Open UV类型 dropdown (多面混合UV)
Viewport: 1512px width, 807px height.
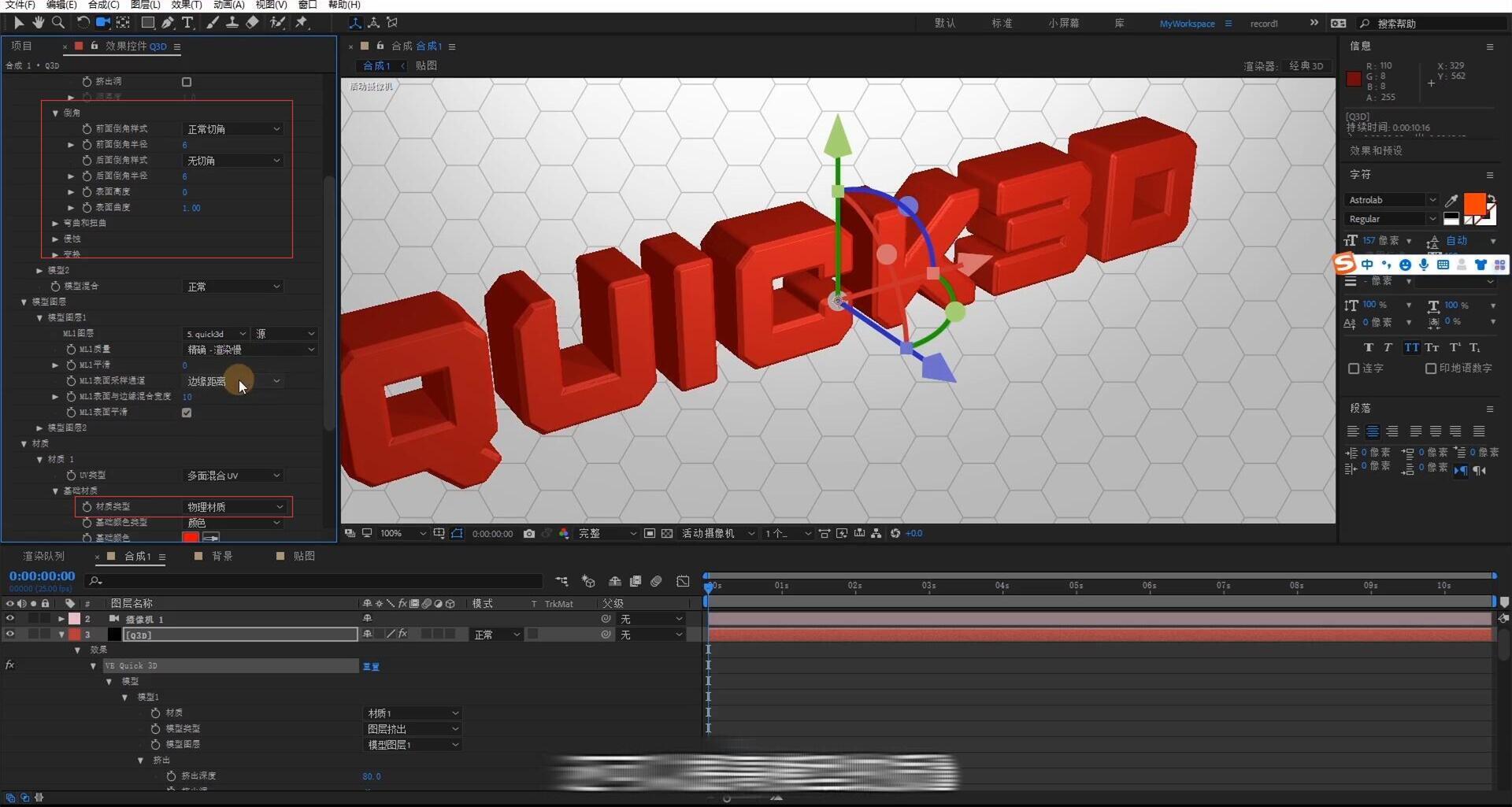233,476
